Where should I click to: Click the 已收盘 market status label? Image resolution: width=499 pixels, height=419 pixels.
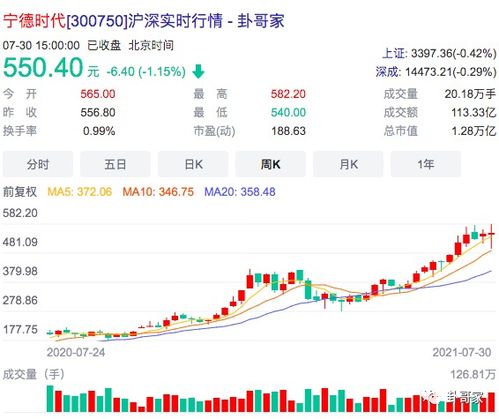pyautogui.click(x=104, y=45)
